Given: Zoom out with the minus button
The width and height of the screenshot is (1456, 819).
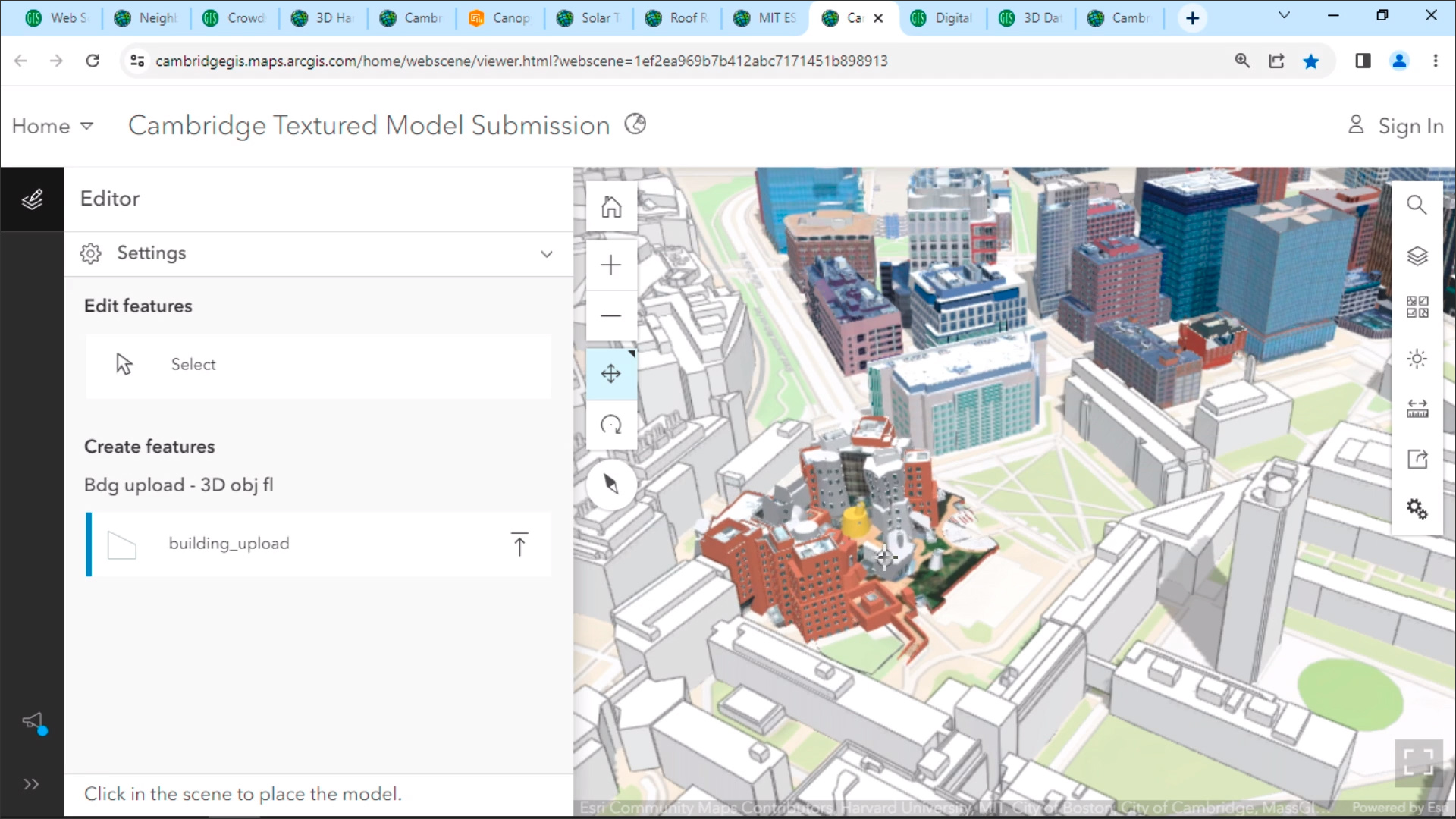Looking at the screenshot, I should [x=611, y=315].
